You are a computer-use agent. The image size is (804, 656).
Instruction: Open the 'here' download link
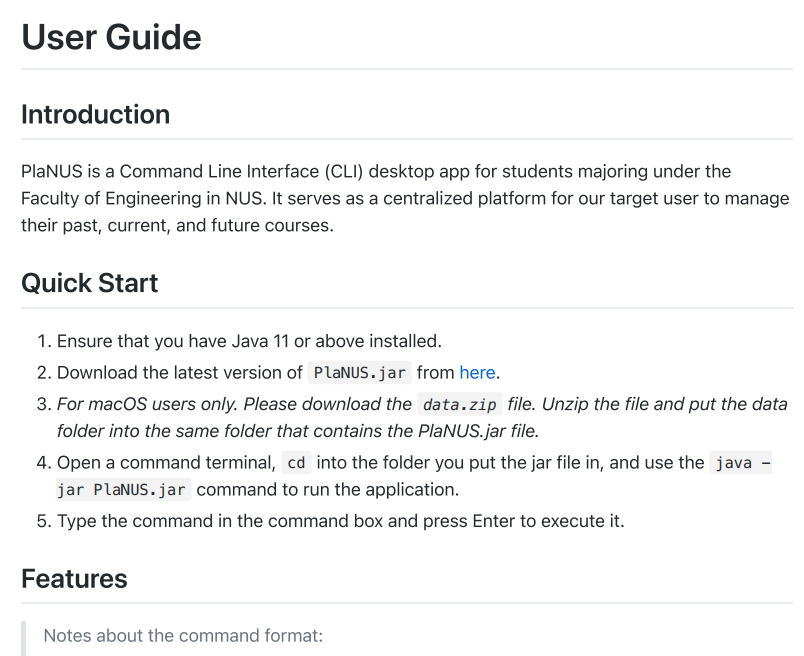click(x=477, y=372)
